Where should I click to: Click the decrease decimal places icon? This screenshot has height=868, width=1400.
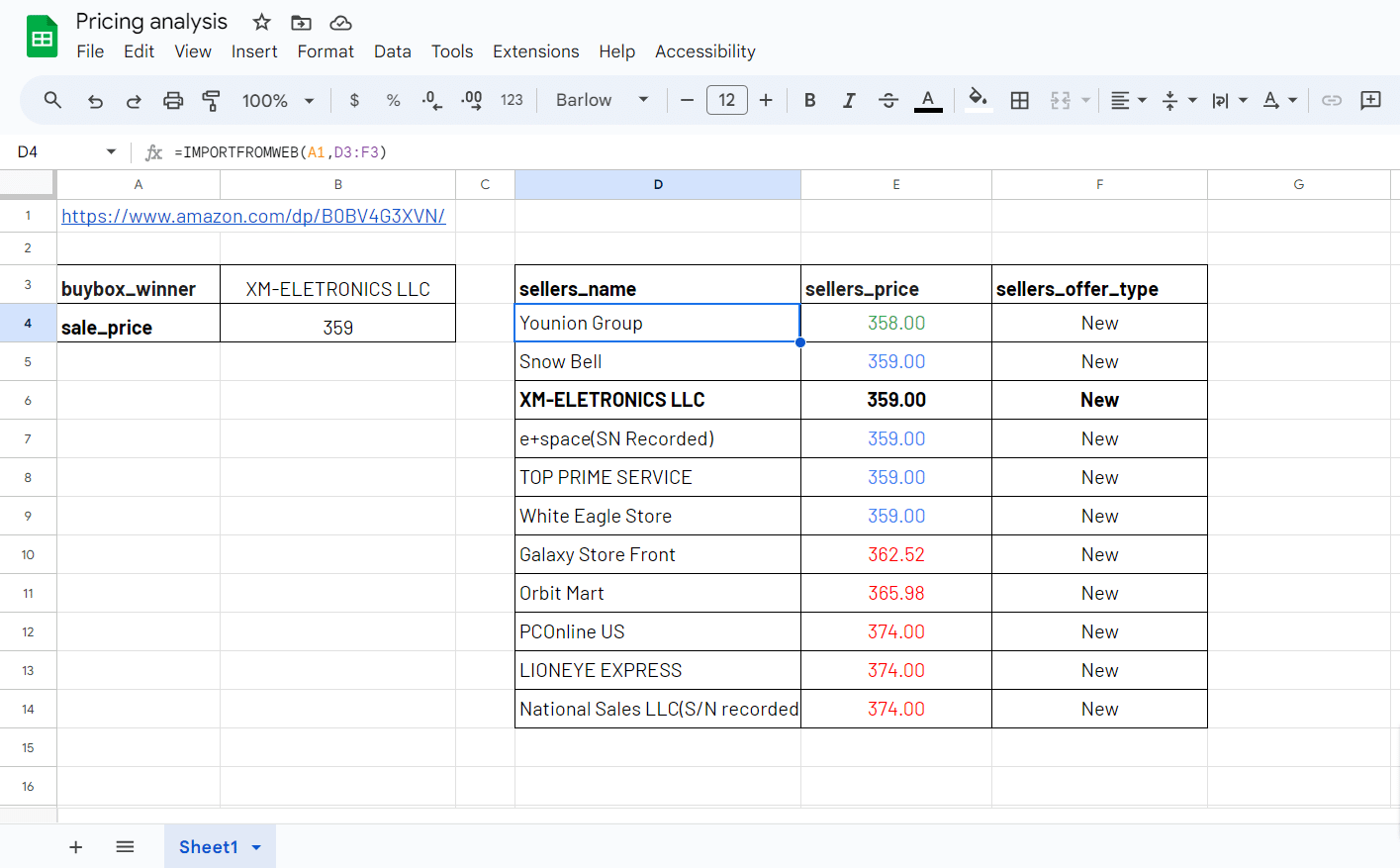click(431, 100)
